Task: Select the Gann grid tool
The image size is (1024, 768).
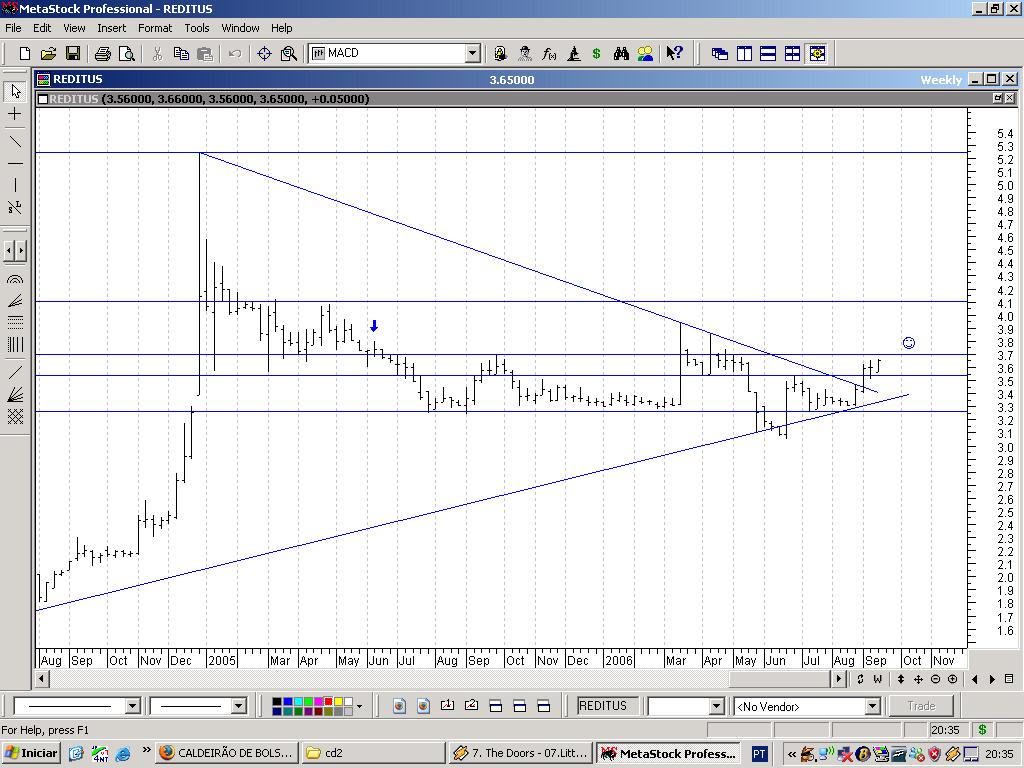Action: [15, 416]
